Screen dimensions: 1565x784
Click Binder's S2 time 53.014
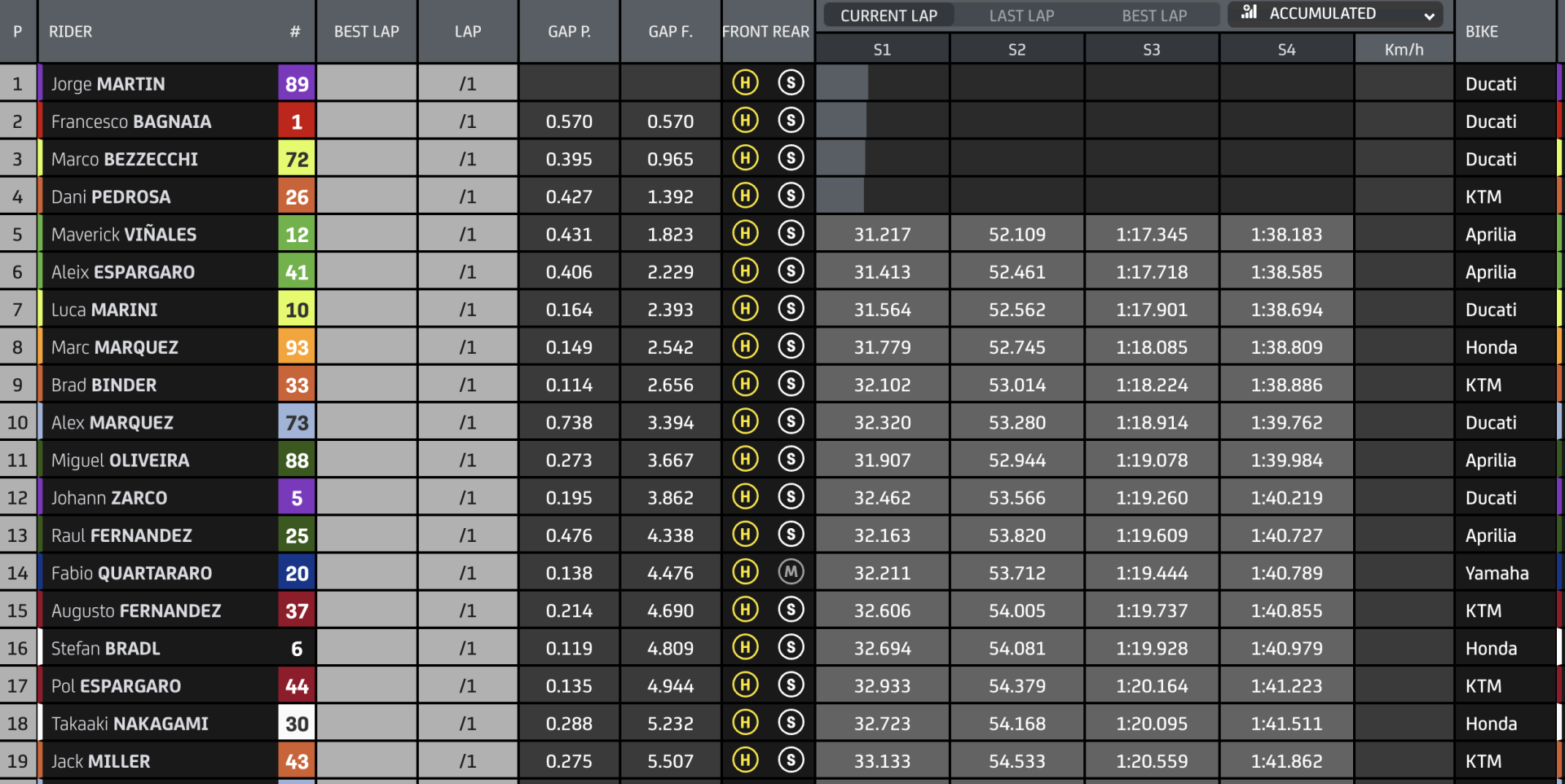point(1016,385)
